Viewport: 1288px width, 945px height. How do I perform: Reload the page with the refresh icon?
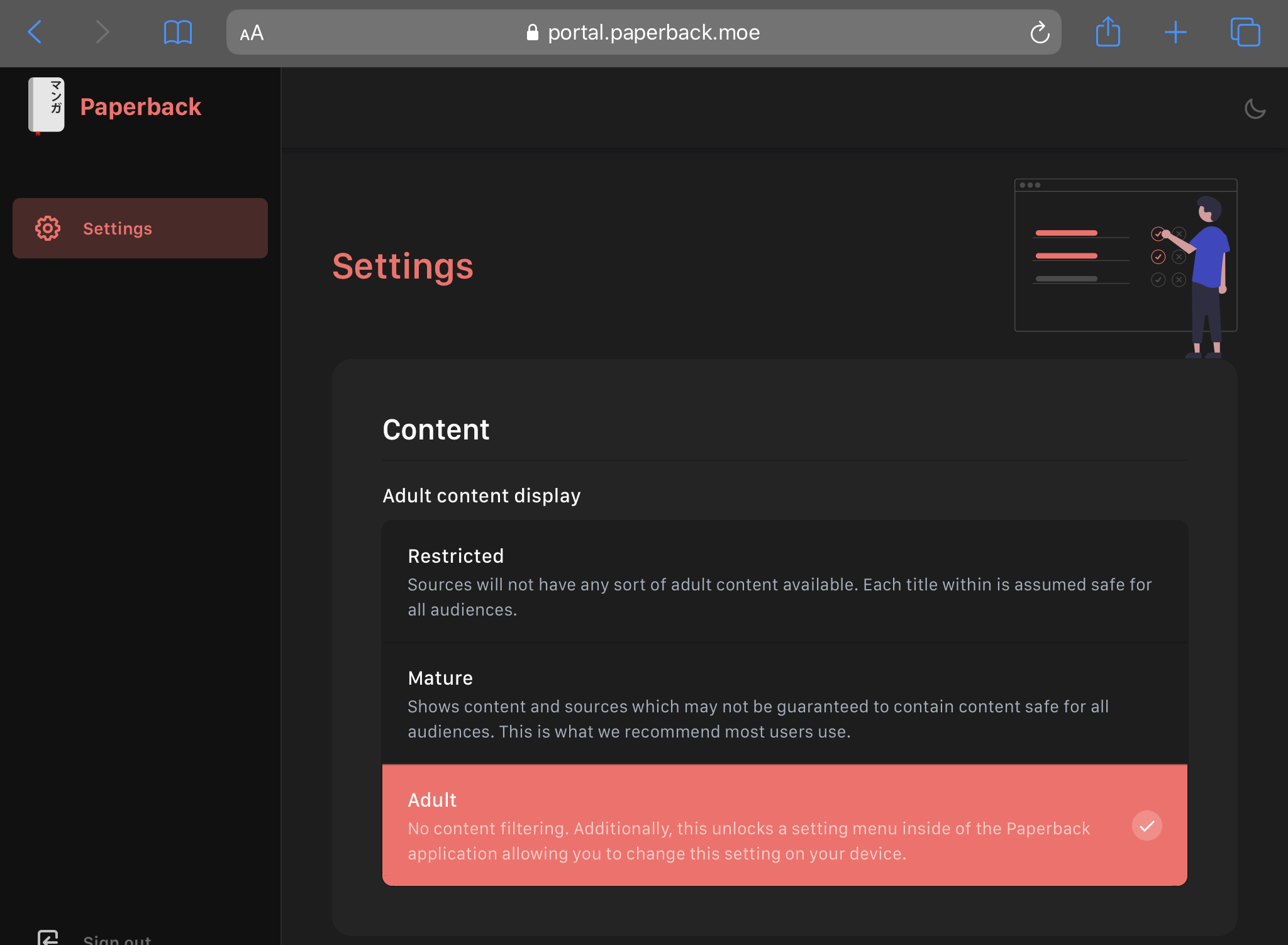tap(1040, 32)
